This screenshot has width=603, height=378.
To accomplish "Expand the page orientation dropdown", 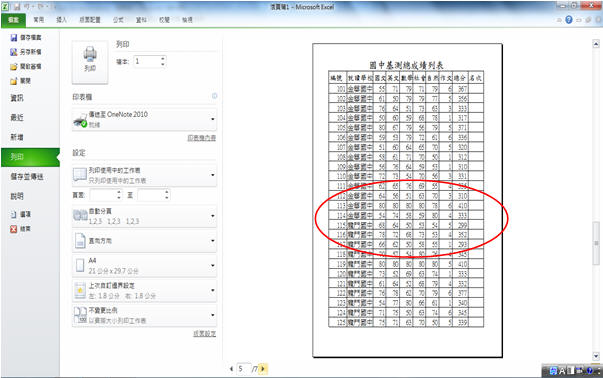I will (144, 241).
